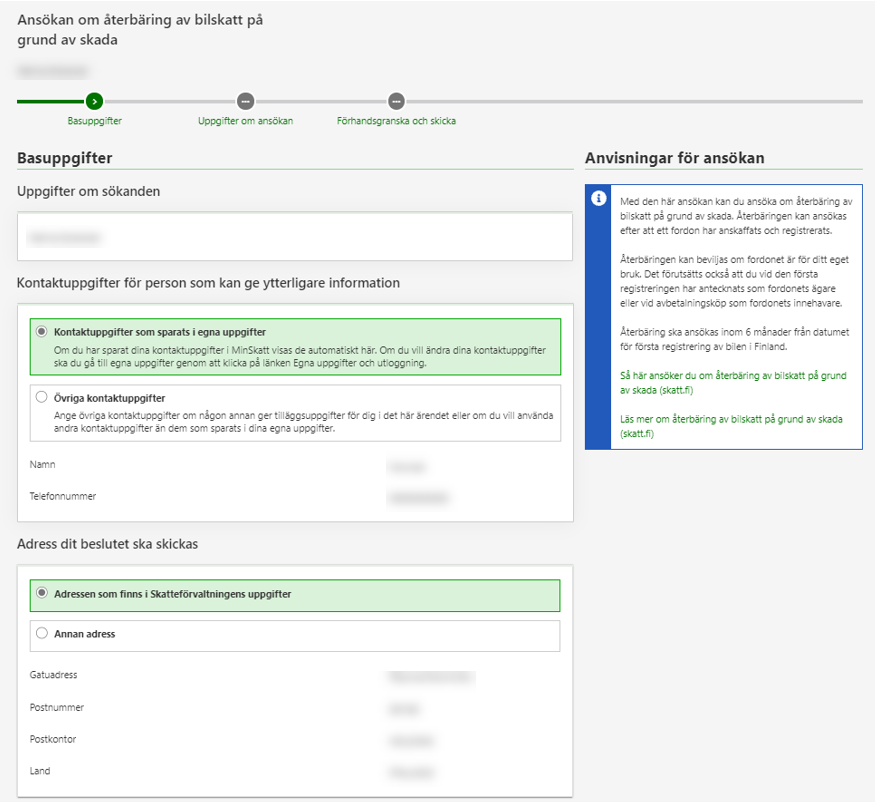Click the blurred applicant name box
The height and width of the screenshot is (802, 875).
pos(294,238)
